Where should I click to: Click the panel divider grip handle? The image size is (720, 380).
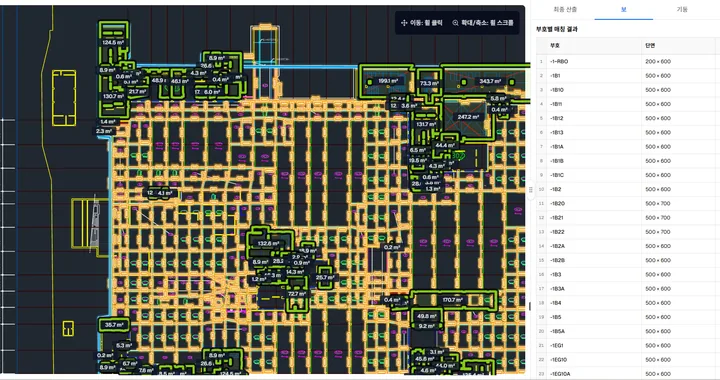coord(530,190)
